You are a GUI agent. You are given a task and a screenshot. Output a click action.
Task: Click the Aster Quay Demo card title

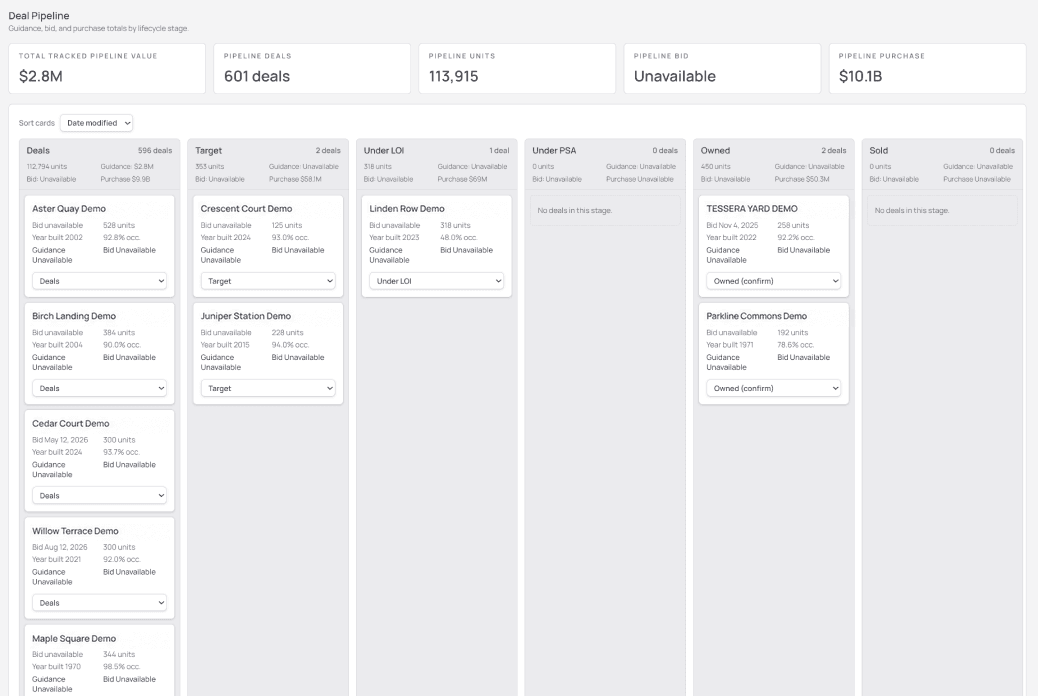click(x=69, y=209)
